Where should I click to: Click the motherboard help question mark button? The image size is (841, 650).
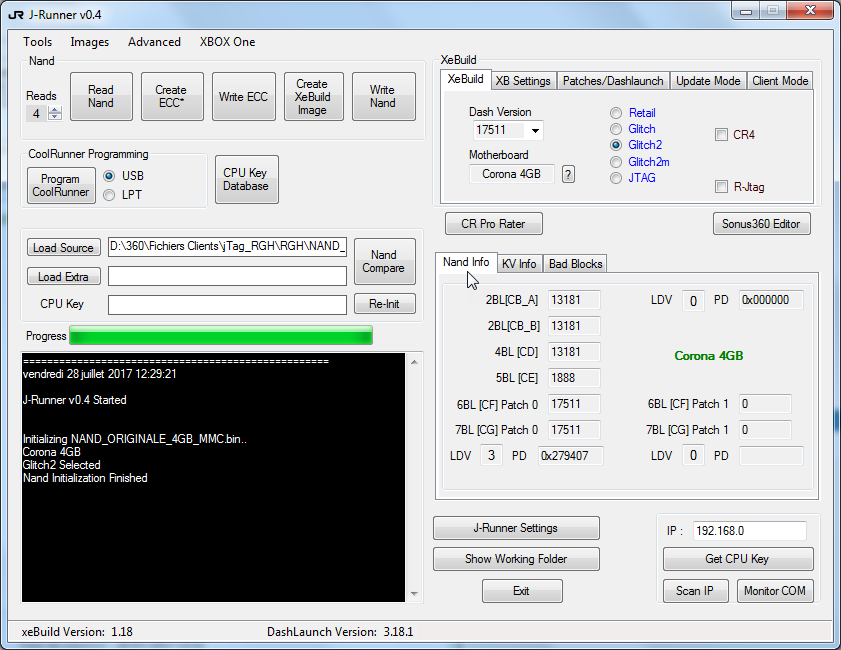[569, 174]
